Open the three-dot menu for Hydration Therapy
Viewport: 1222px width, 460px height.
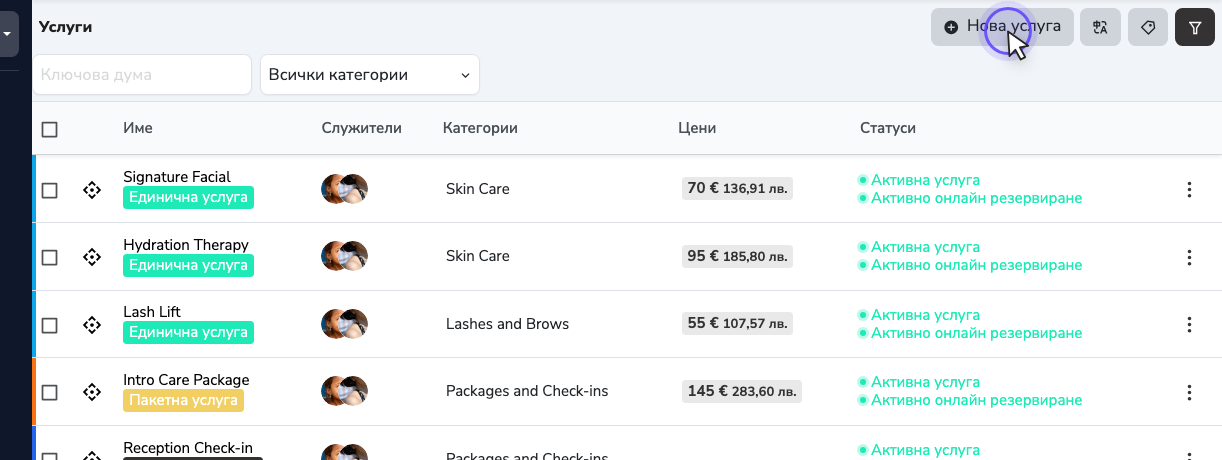click(1189, 257)
